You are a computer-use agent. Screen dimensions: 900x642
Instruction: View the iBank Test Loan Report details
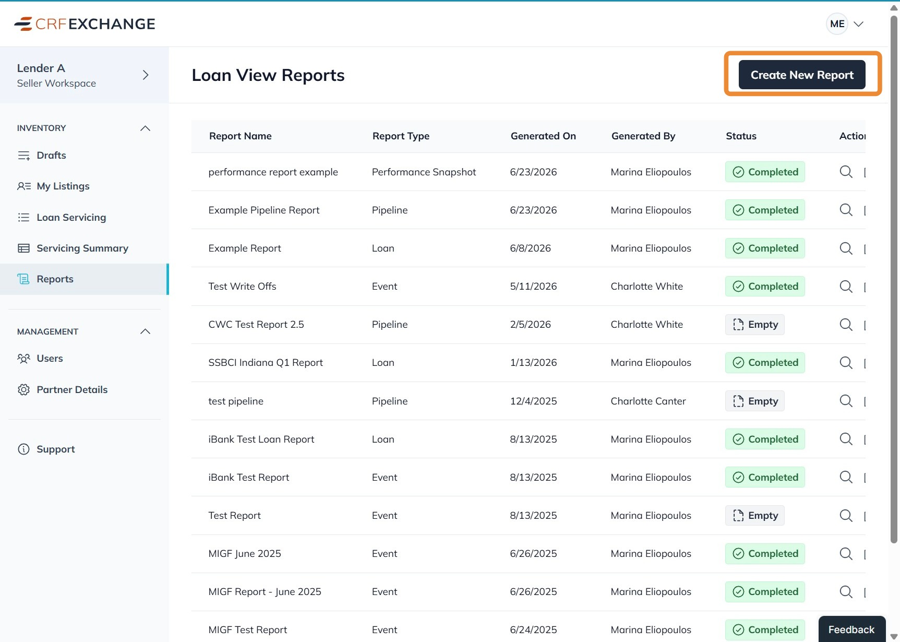845,439
